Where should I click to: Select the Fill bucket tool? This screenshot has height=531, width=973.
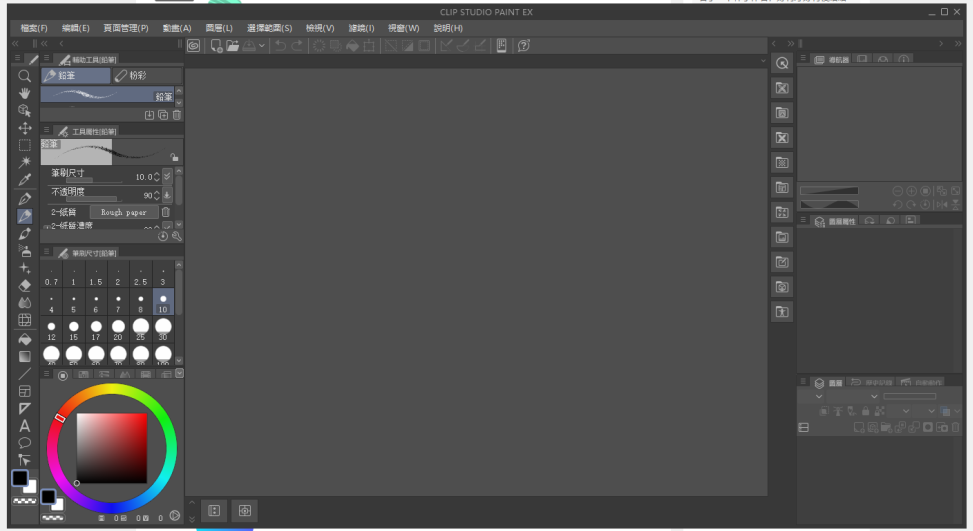point(24,339)
